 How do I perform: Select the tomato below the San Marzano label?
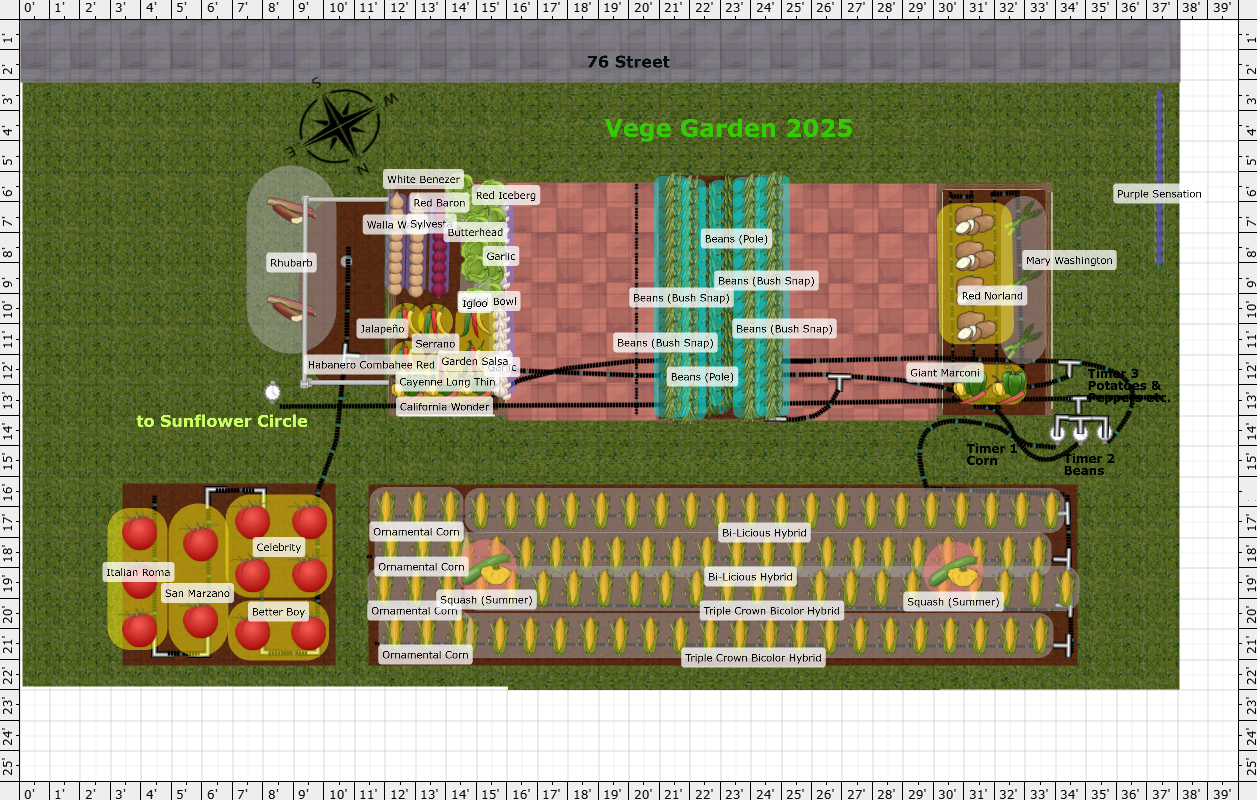(x=200, y=621)
